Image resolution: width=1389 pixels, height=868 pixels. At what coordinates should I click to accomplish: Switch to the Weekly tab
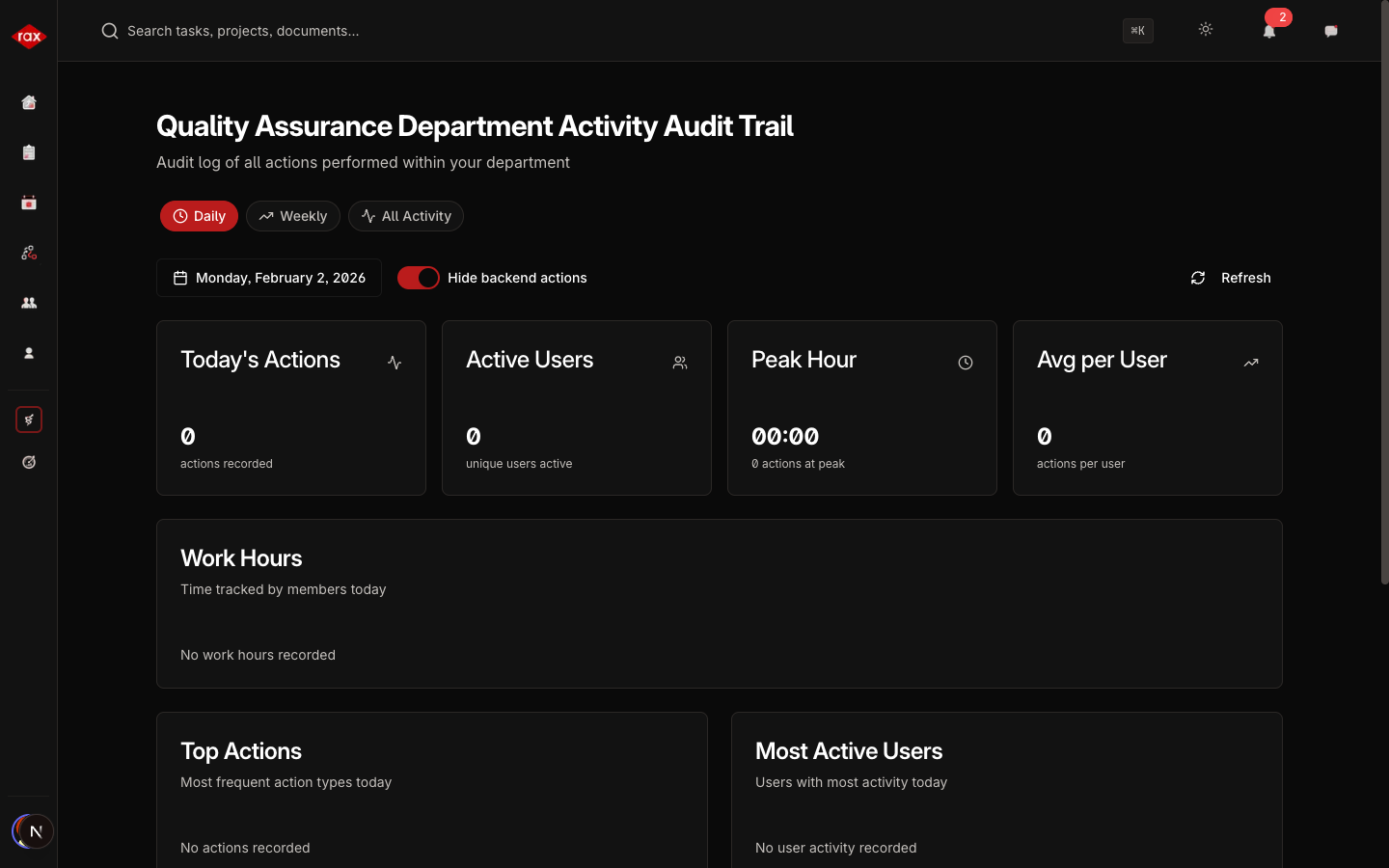click(x=292, y=216)
